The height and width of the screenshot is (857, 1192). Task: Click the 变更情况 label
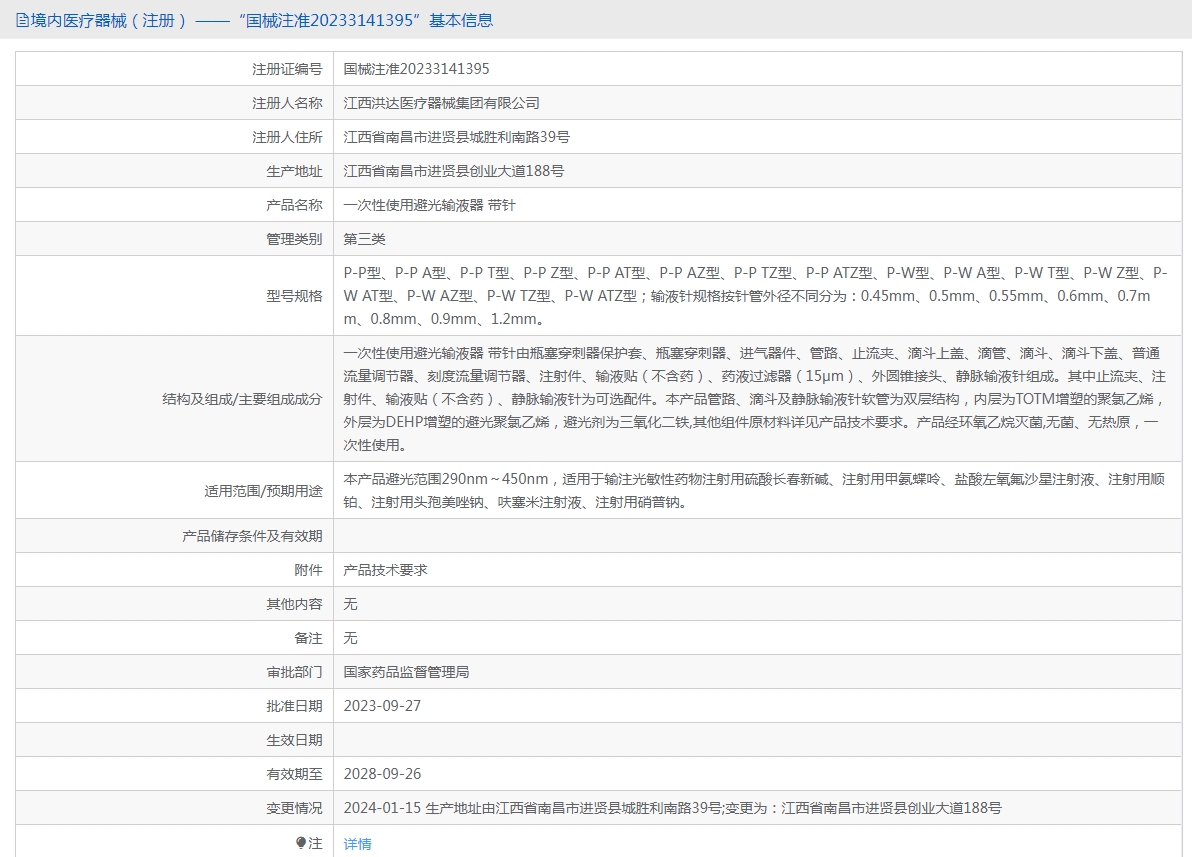pos(294,808)
